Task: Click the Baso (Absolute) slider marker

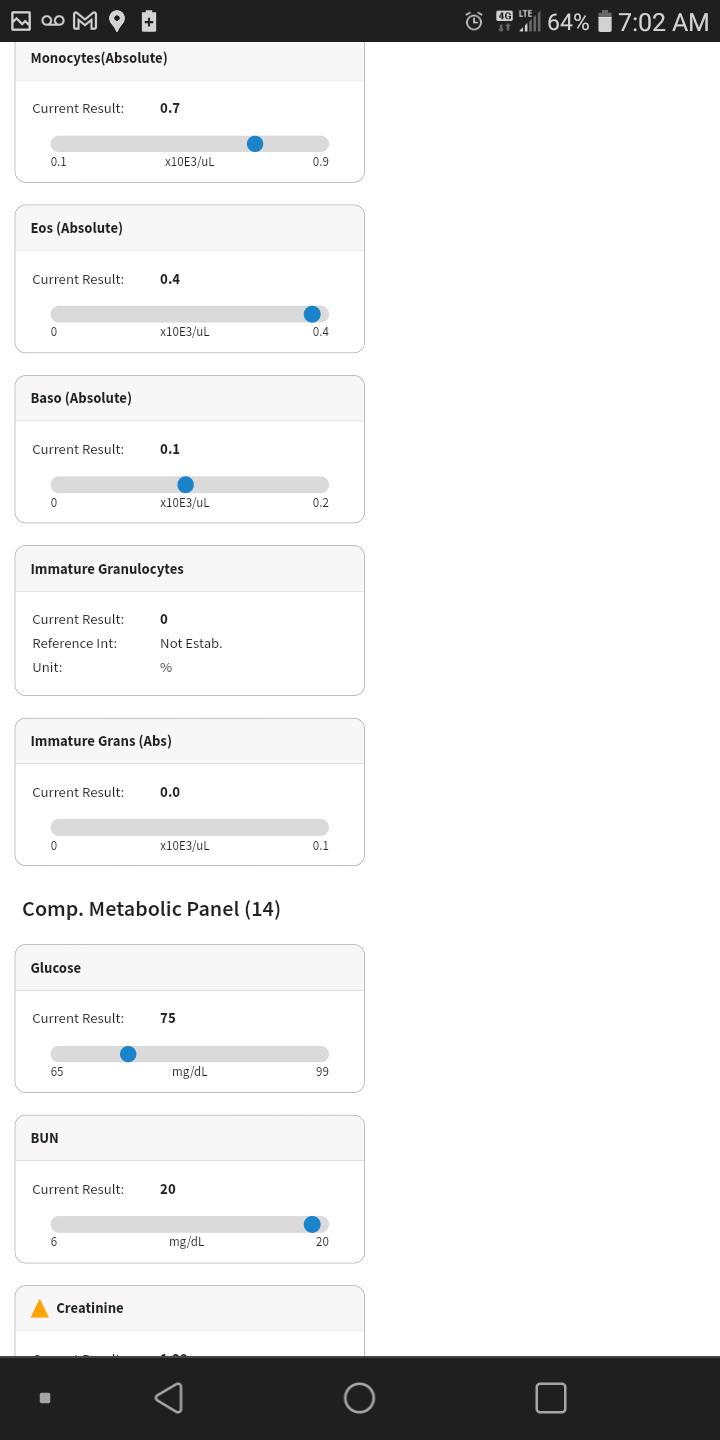Action: [185, 485]
